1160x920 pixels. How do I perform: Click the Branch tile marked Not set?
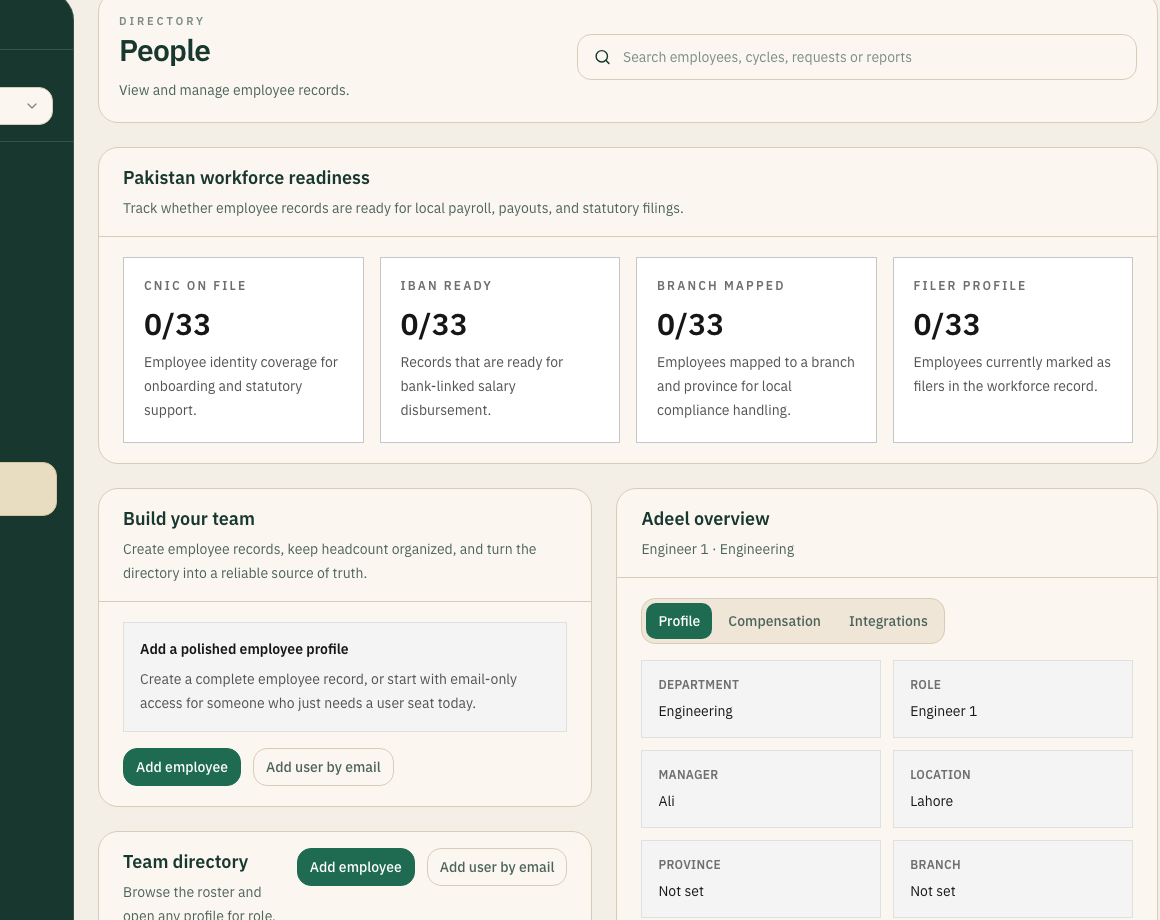pyautogui.click(x=1013, y=878)
